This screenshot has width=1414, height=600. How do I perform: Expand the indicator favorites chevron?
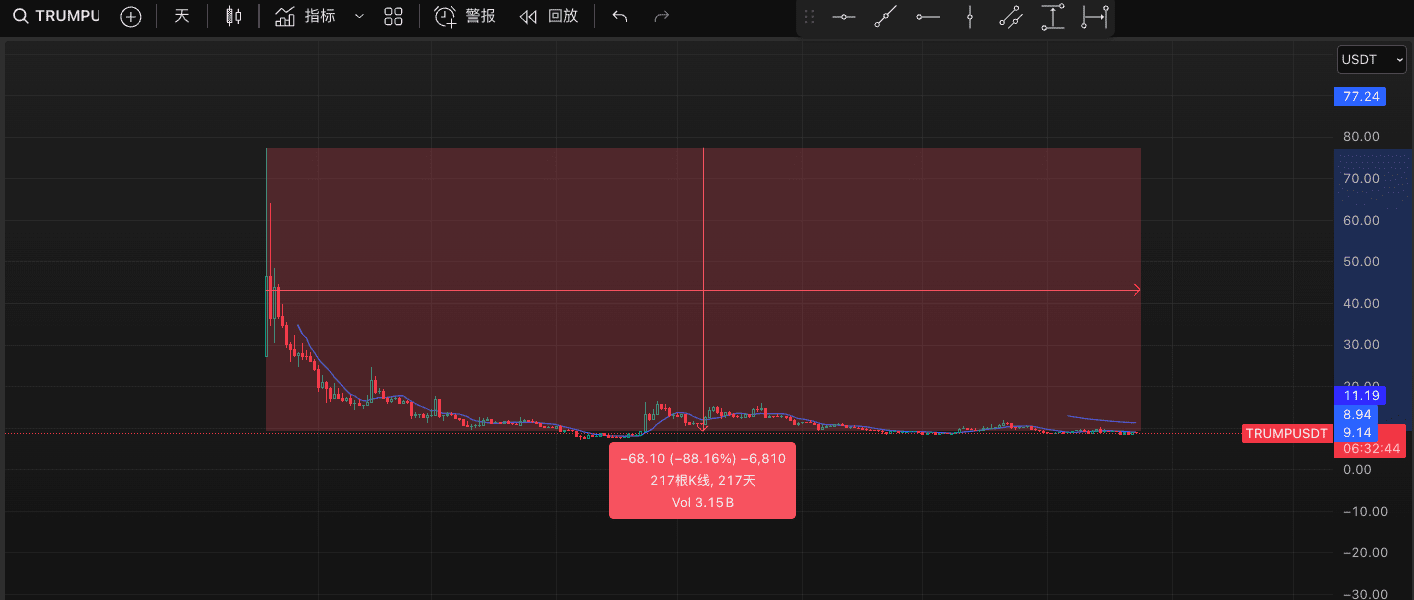tap(359, 16)
